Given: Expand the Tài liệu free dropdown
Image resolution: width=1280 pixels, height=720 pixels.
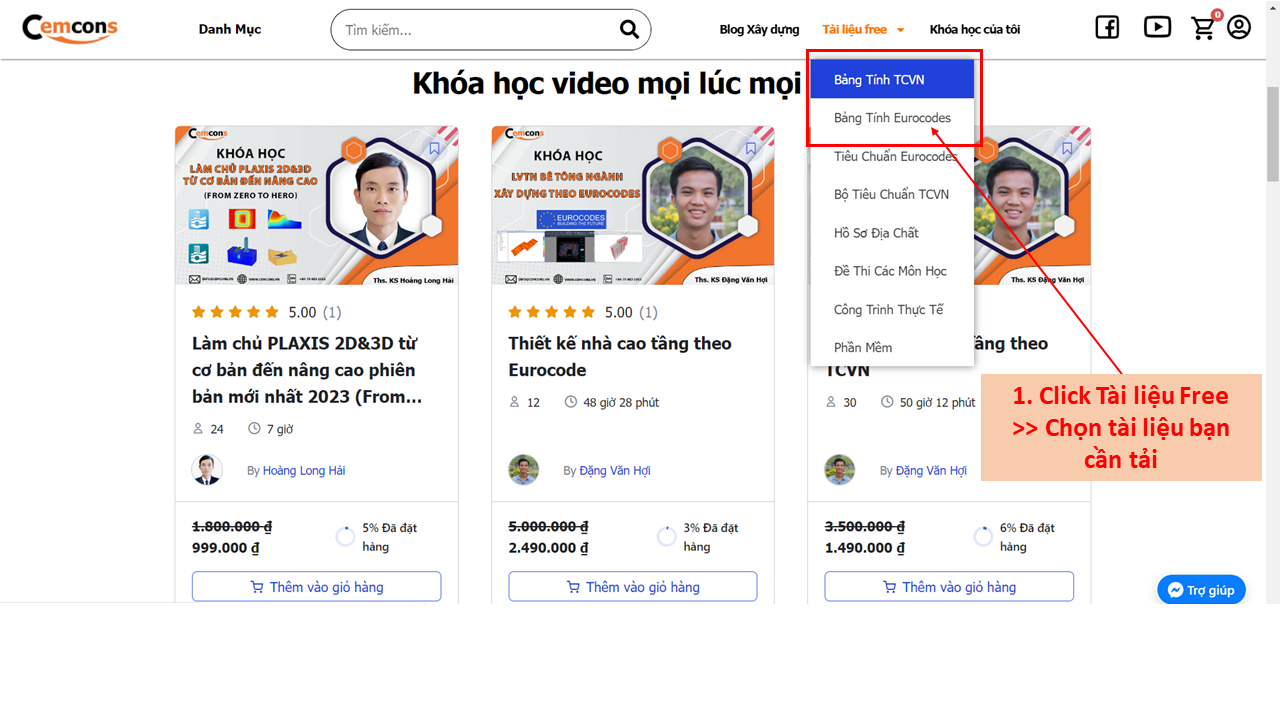Looking at the screenshot, I should 863,30.
